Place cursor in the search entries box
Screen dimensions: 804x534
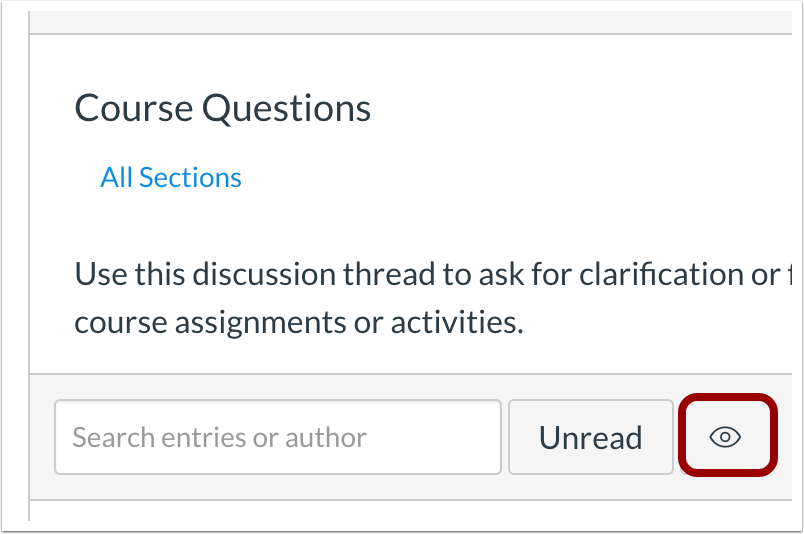(277, 437)
